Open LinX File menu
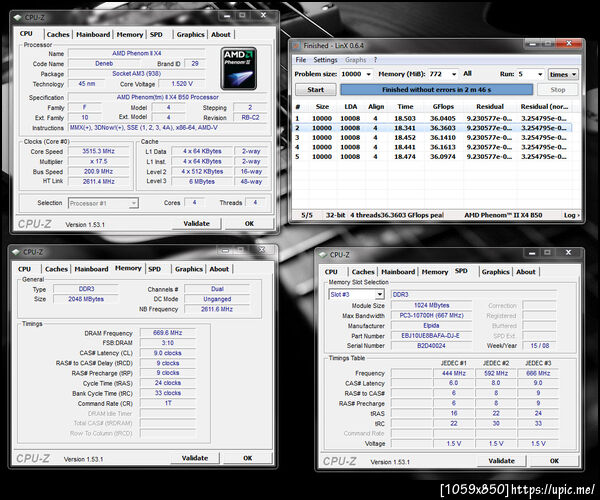The height and width of the screenshot is (500, 600). tap(301, 60)
